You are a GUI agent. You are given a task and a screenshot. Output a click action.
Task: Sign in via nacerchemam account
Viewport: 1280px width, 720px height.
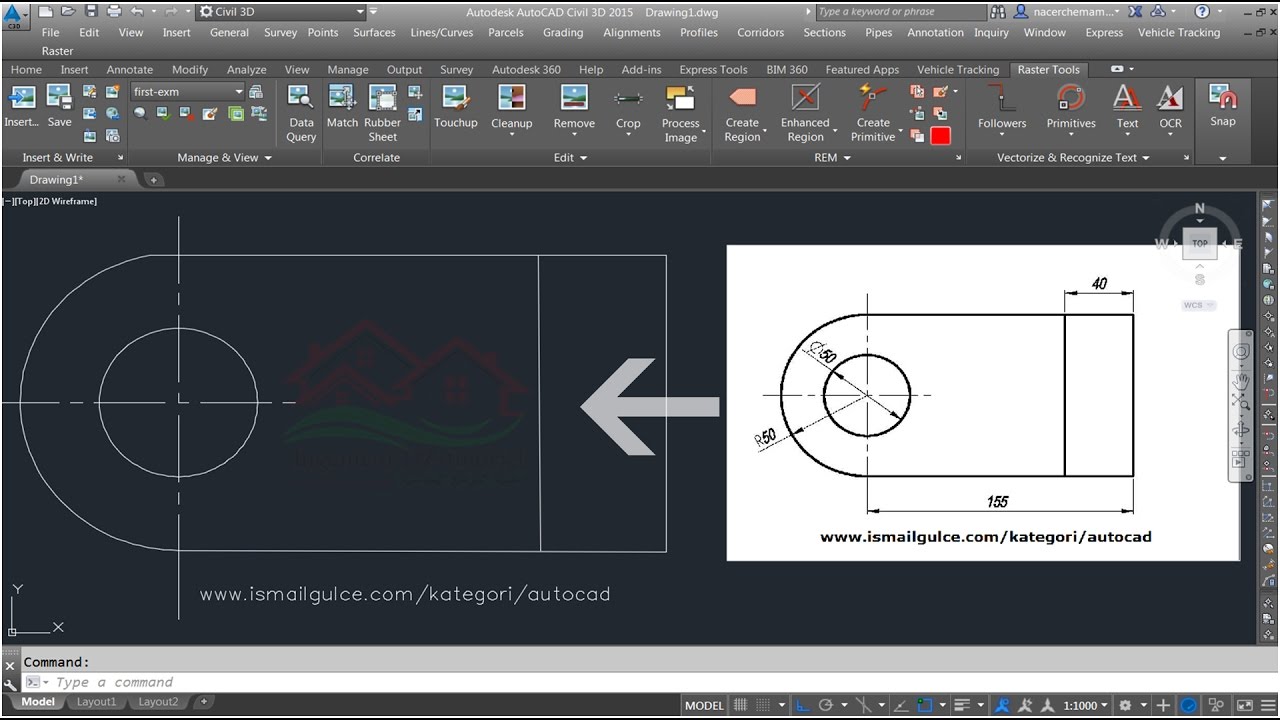pyautogui.click(x=1066, y=12)
